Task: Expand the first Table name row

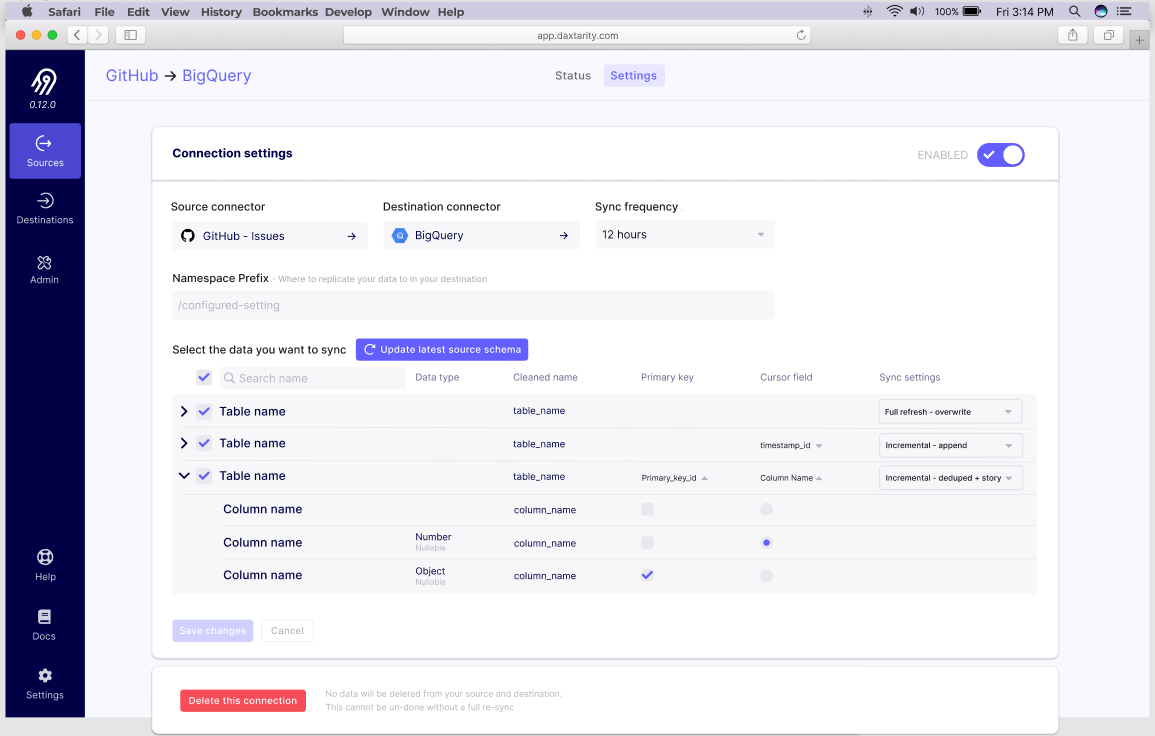Action: (x=184, y=411)
